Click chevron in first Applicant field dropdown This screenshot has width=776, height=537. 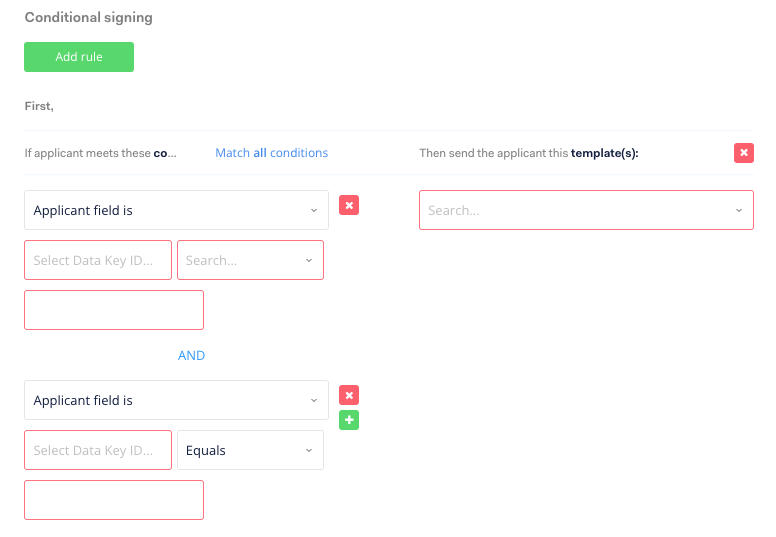point(314,210)
